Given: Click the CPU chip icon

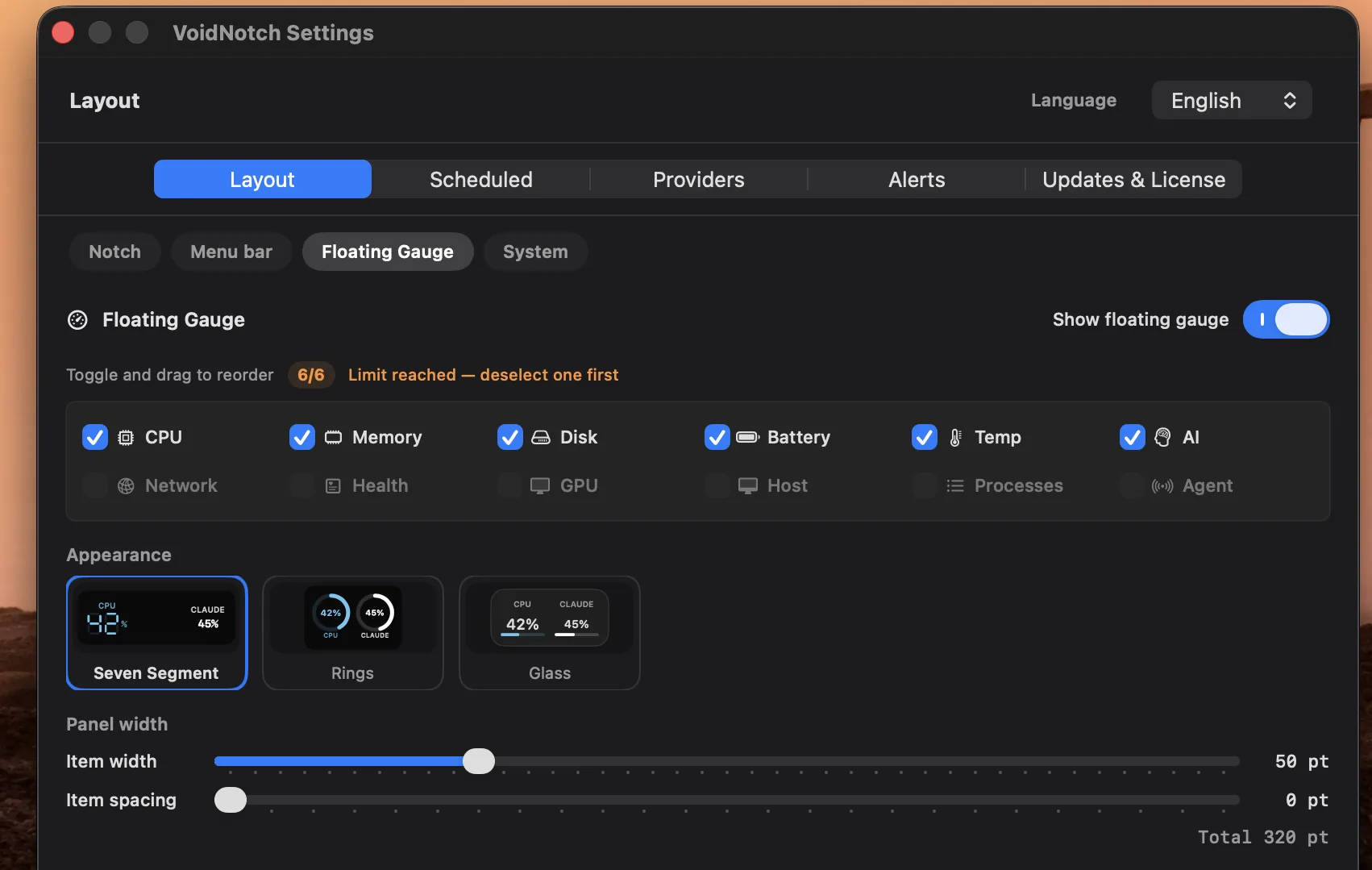Looking at the screenshot, I should pos(126,437).
